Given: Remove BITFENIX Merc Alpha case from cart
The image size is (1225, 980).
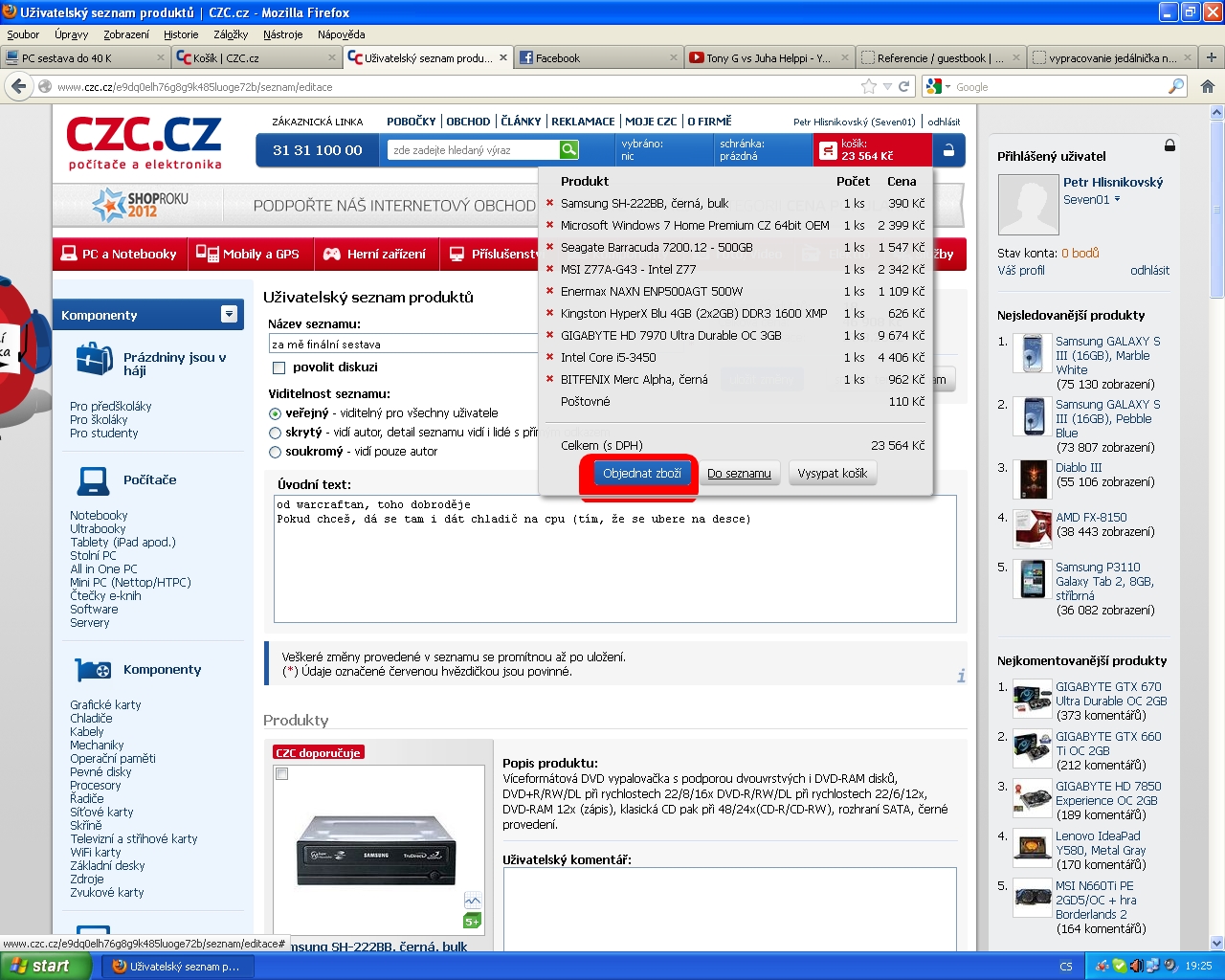Looking at the screenshot, I should tap(550, 379).
